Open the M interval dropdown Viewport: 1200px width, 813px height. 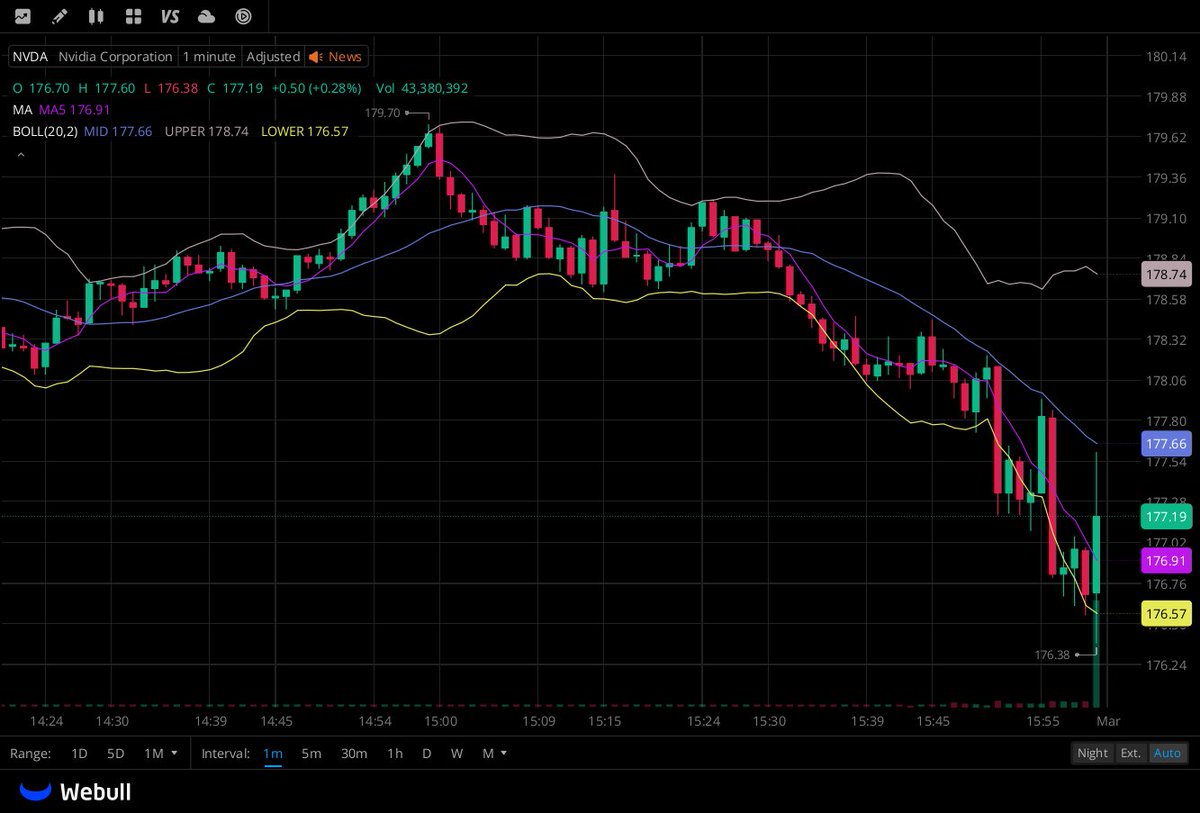click(x=495, y=753)
